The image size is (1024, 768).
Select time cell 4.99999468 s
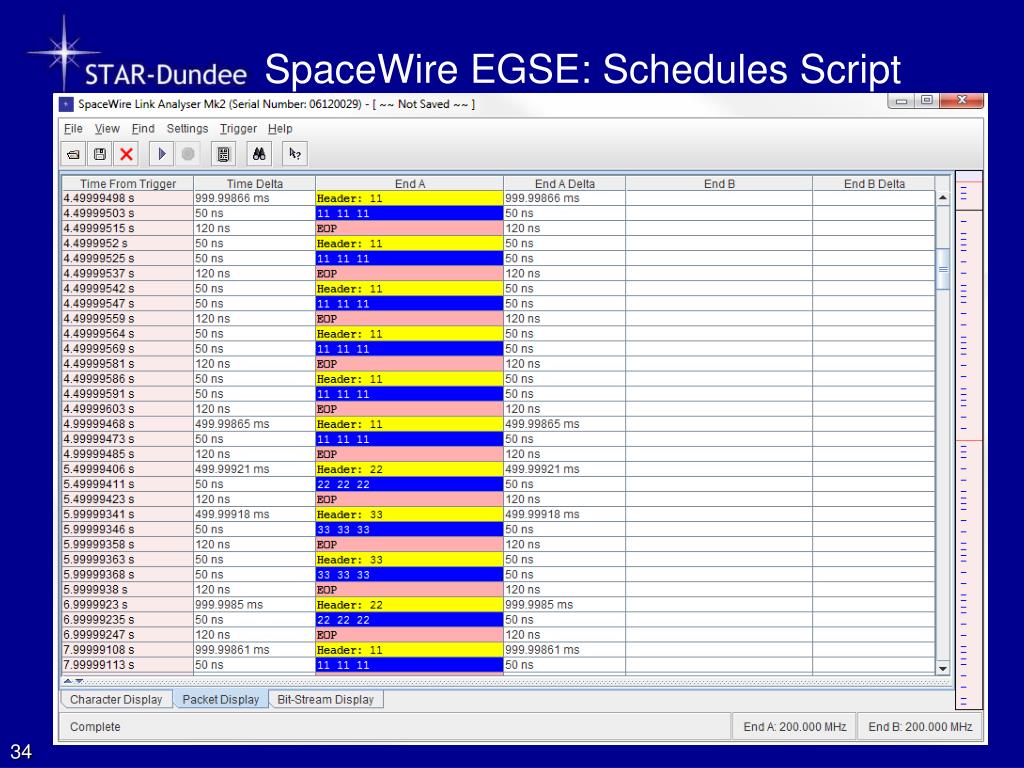pyautogui.click(x=128, y=424)
